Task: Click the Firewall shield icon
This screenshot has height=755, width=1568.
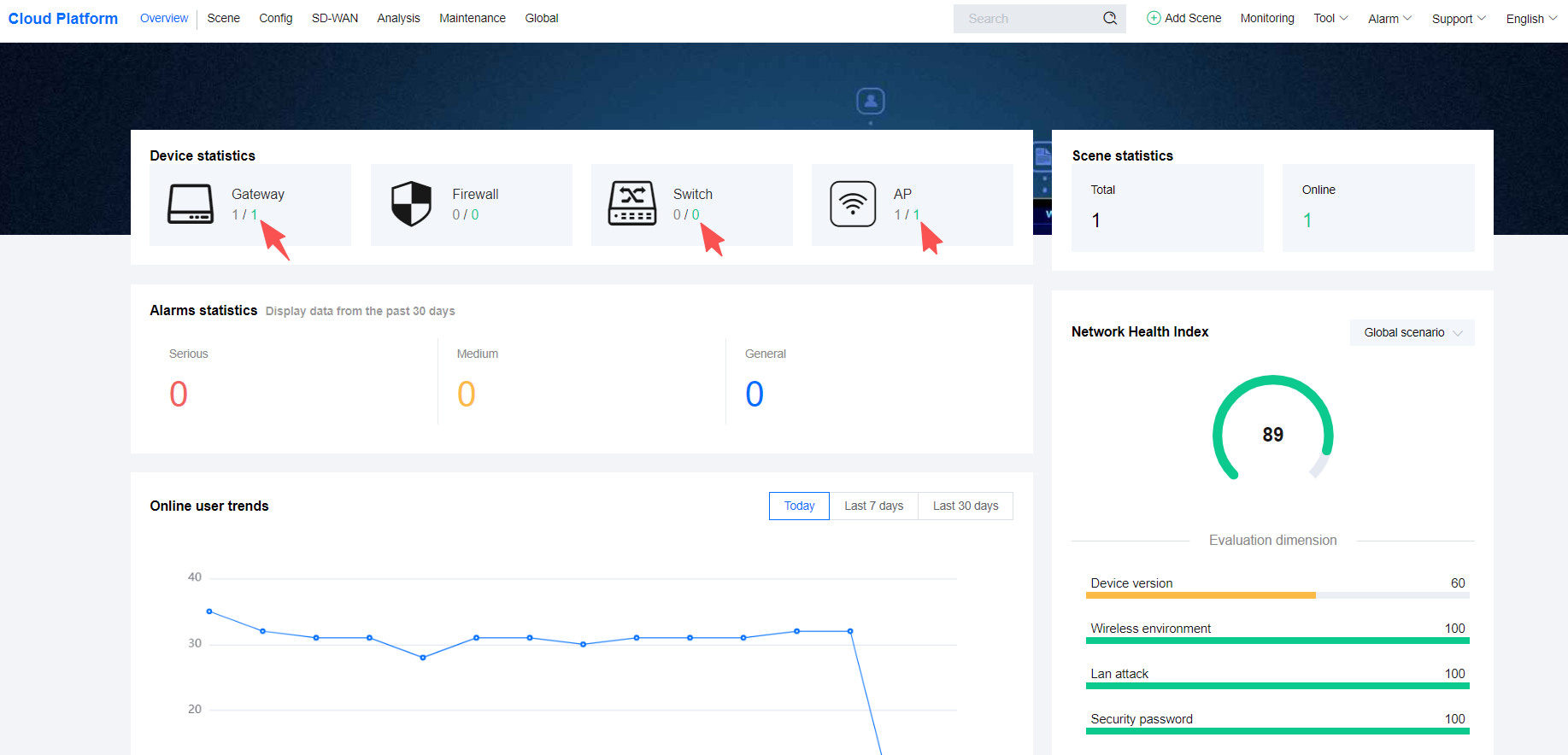Action: pyautogui.click(x=411, y=204)
